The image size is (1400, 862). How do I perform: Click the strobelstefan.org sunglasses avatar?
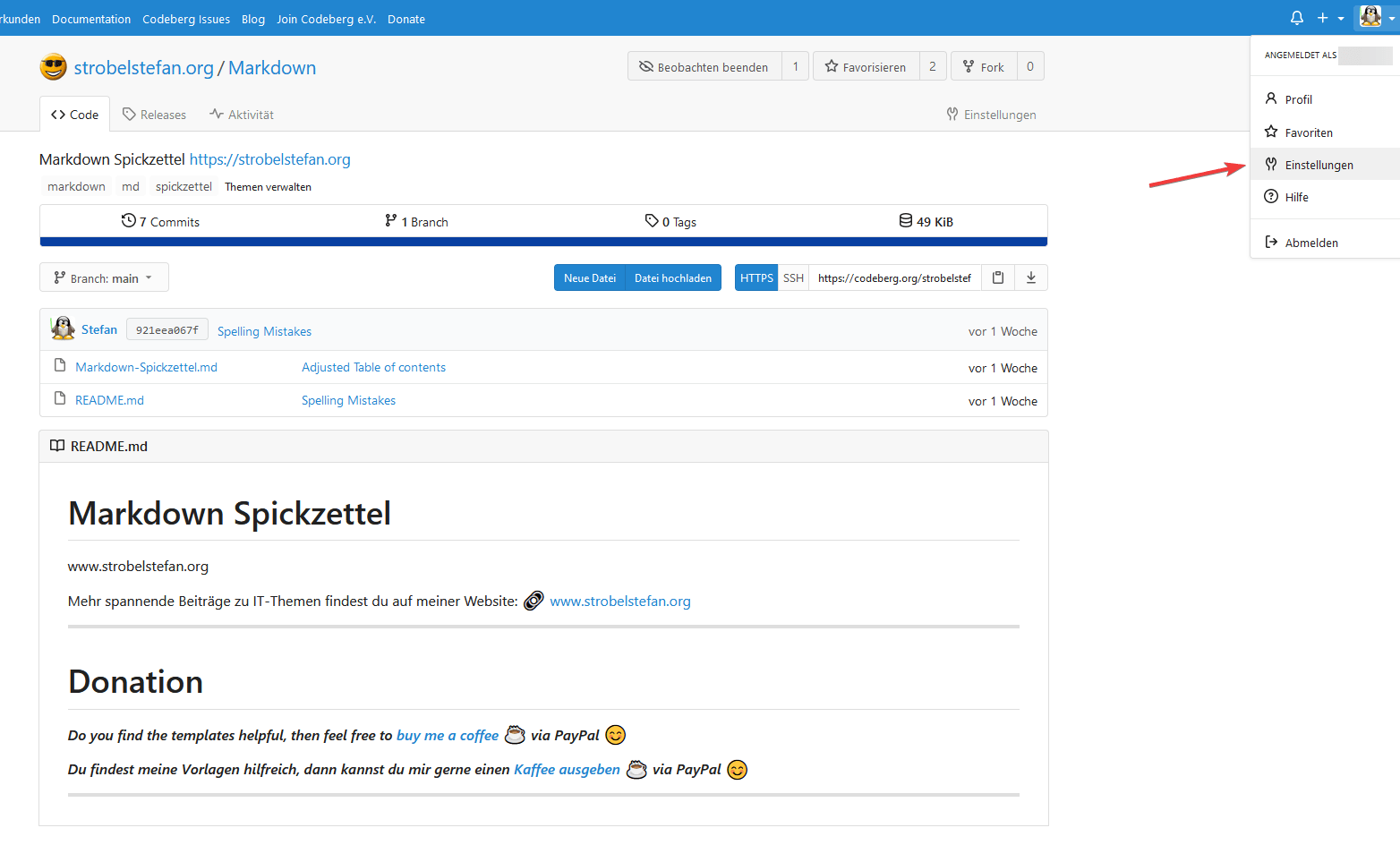[54, 68]
